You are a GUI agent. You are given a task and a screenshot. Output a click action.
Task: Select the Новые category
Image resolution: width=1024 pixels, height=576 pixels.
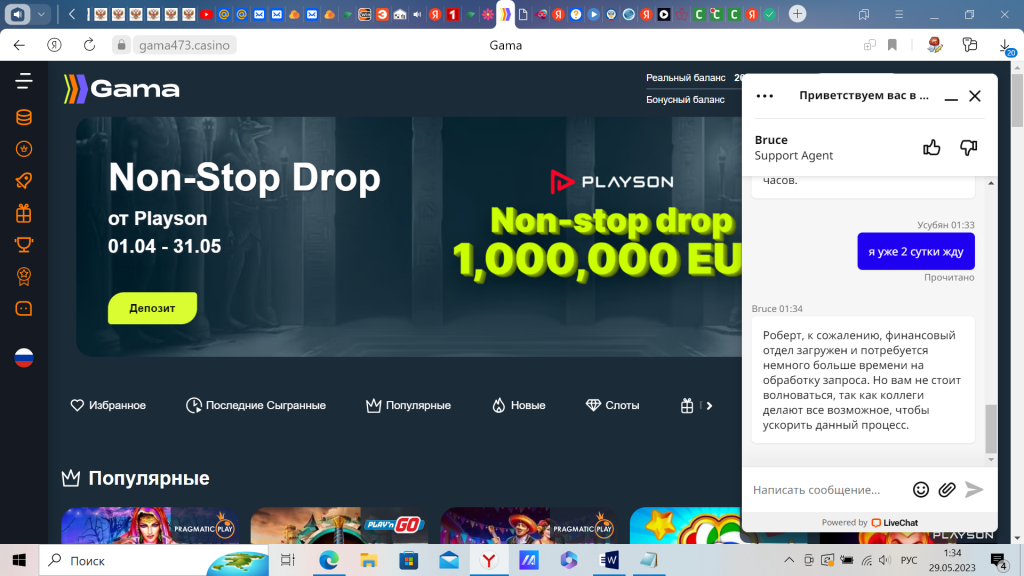(519, 406)
